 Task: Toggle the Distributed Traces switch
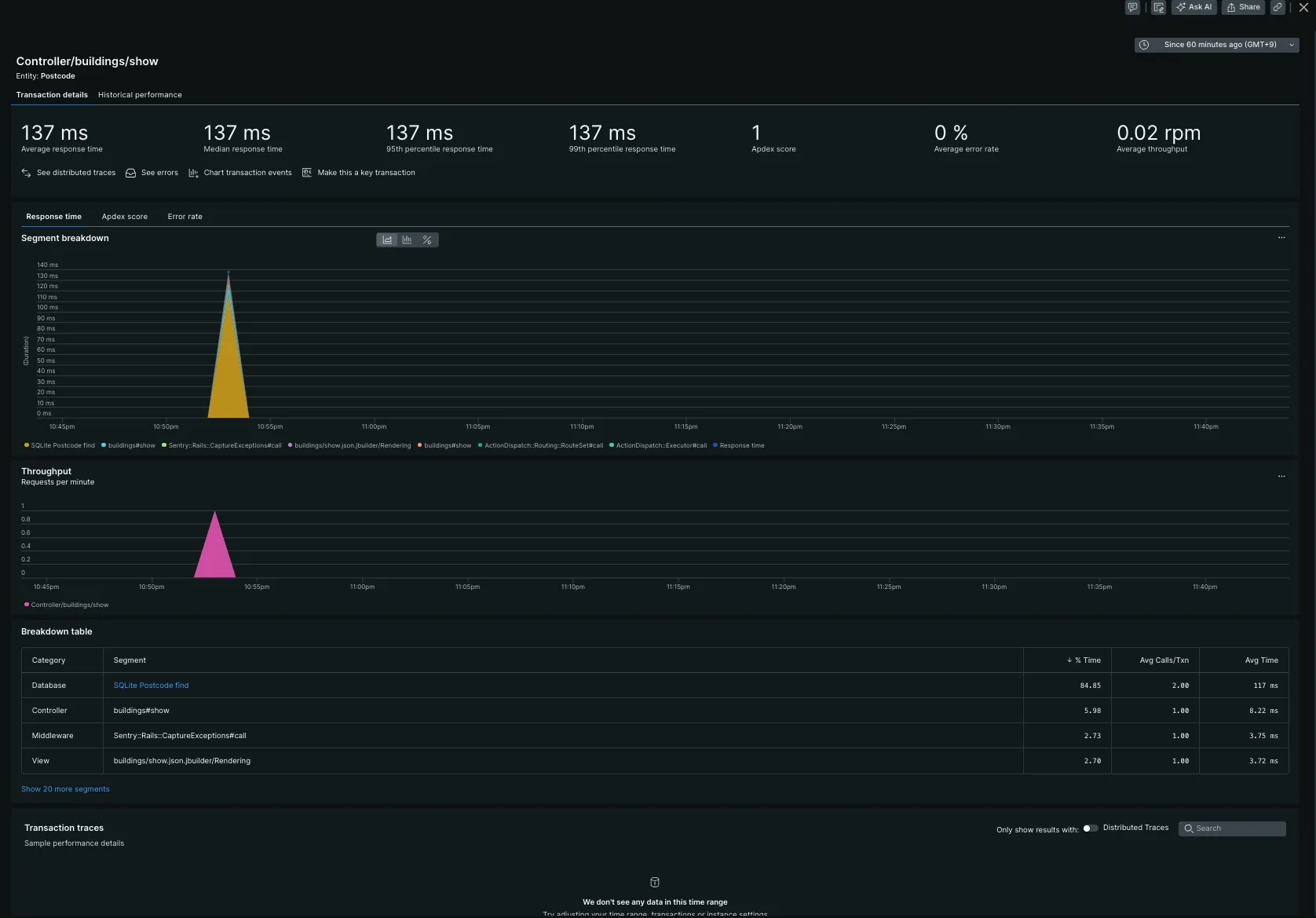pyautogui.click(x=1090, y=828)
